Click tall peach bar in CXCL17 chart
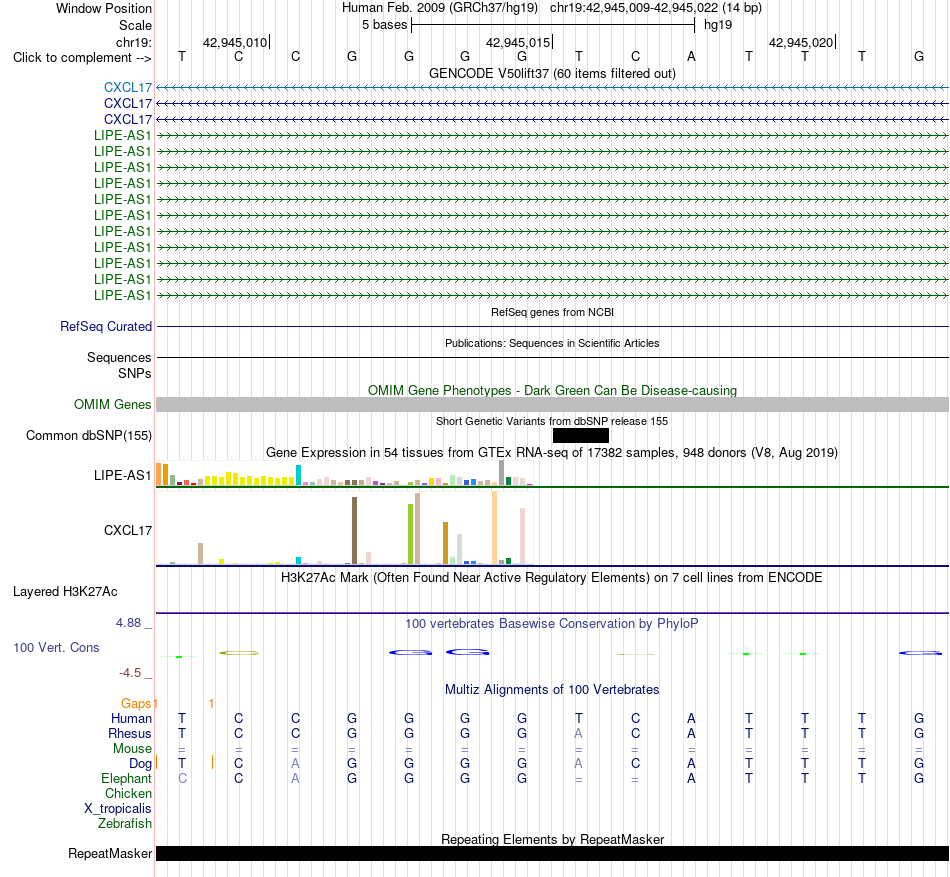 pos(494,528)
